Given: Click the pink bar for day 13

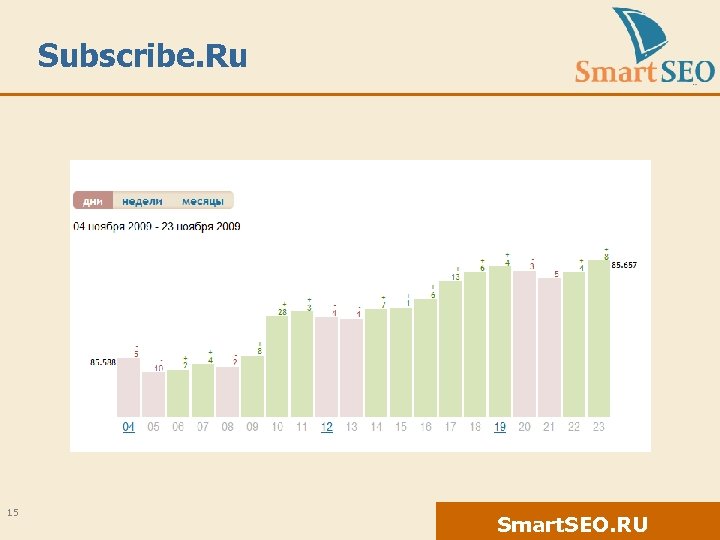Looking at the screenshot, I should (x=351, y=368).
